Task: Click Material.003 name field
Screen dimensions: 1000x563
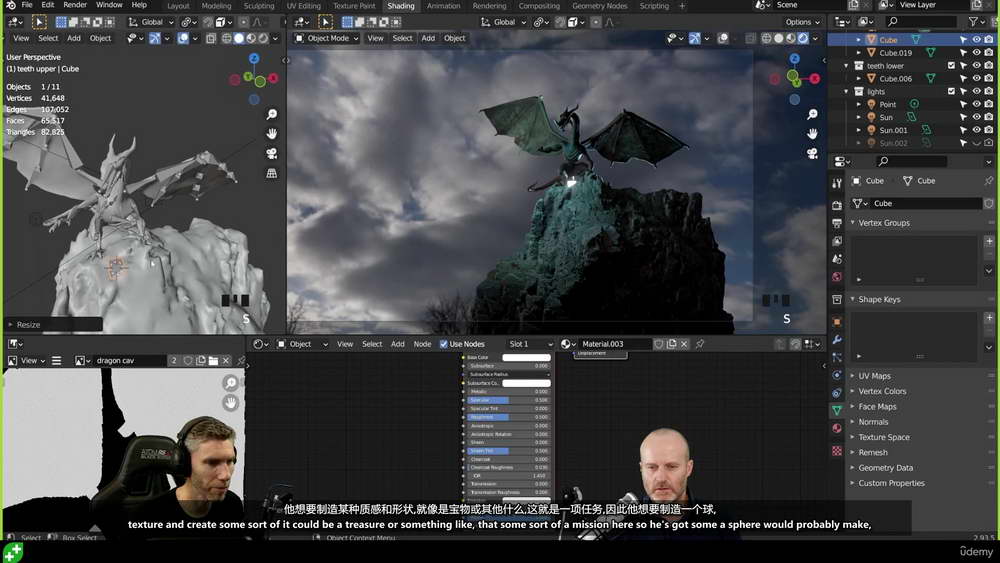Action: 615,344
